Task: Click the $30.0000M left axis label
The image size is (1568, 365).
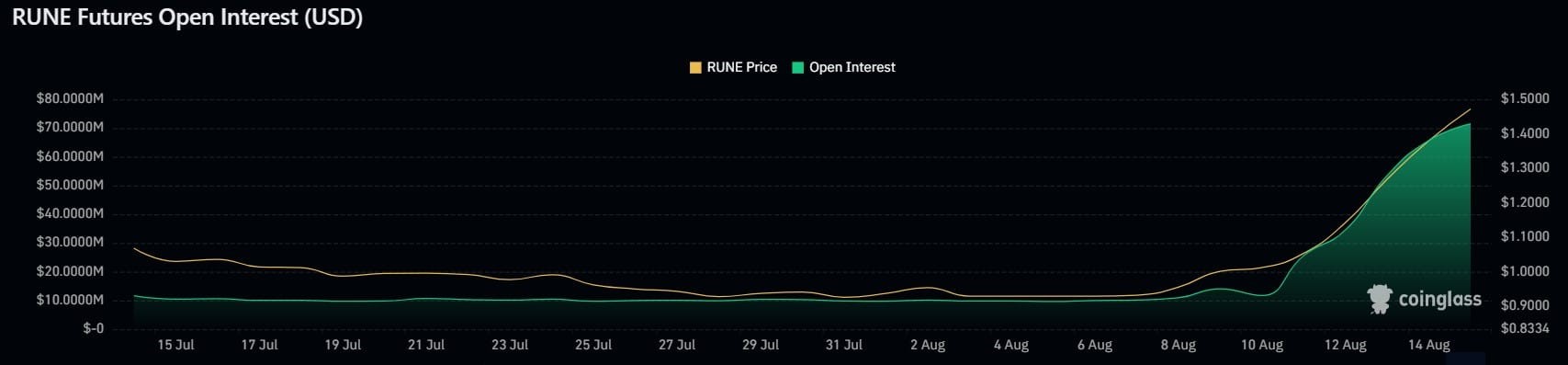Action: pos(70,242)
